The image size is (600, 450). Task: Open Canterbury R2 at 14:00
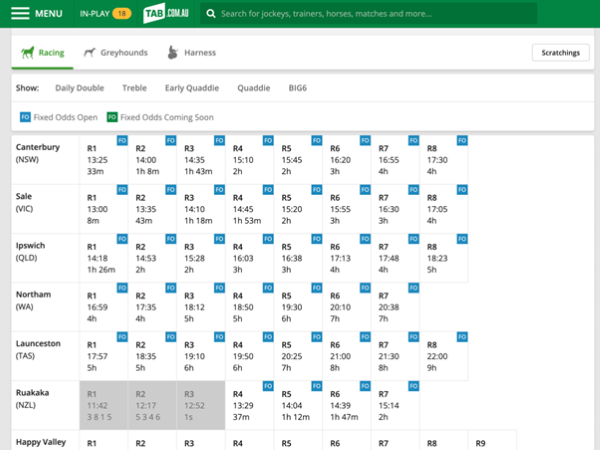tap(152, 160)
